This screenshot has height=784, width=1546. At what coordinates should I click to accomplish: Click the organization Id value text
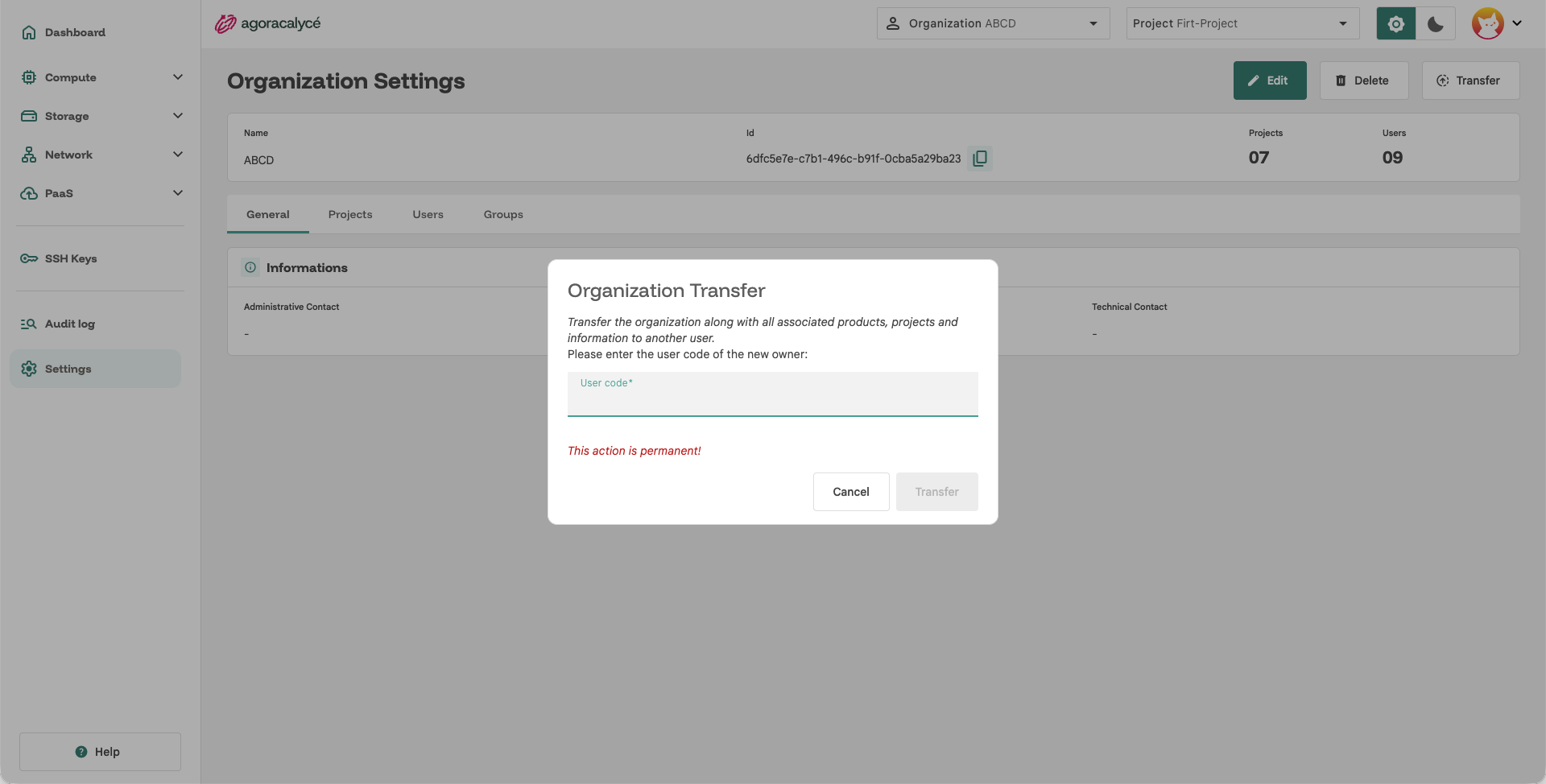[854, 159]
